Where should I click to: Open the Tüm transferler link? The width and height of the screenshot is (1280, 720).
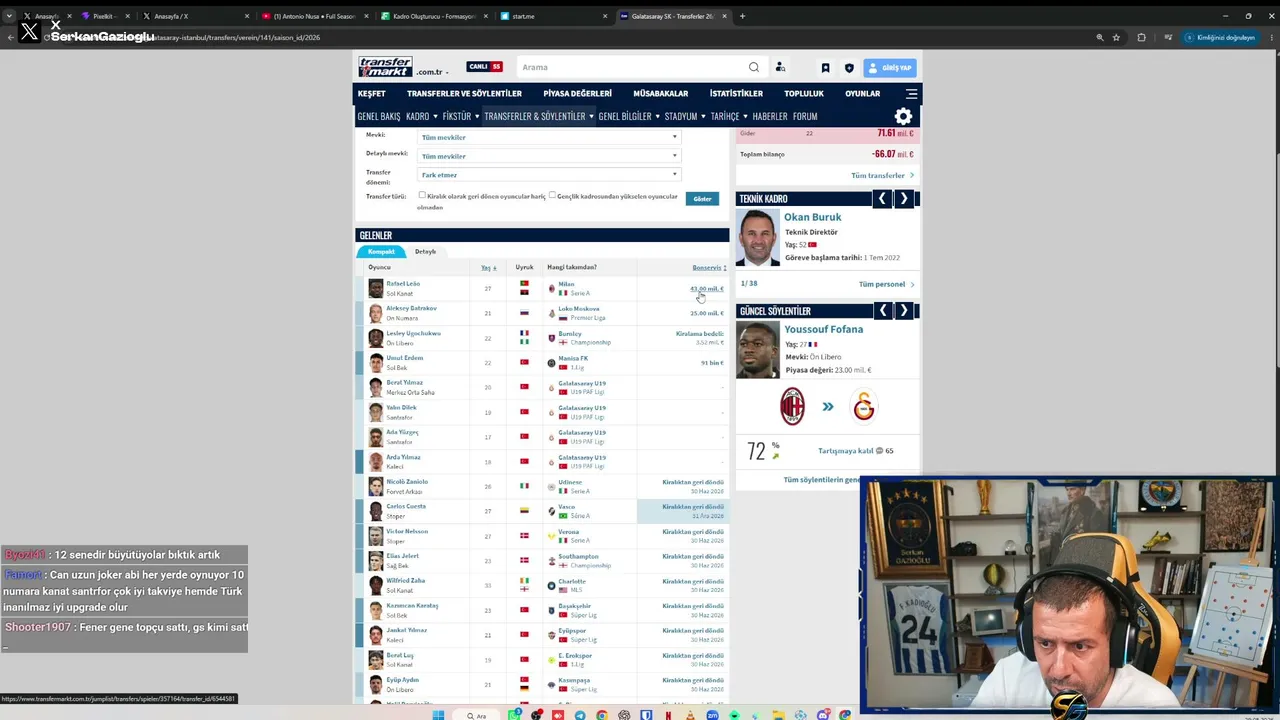click(x=882, y=176)
